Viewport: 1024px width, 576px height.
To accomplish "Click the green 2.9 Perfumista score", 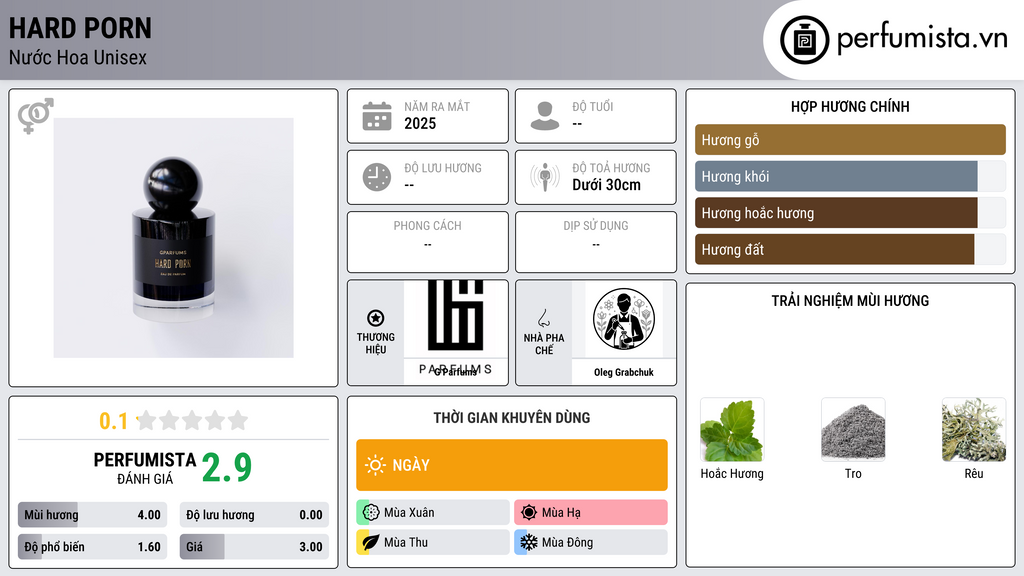I will (x=227, y=468).
